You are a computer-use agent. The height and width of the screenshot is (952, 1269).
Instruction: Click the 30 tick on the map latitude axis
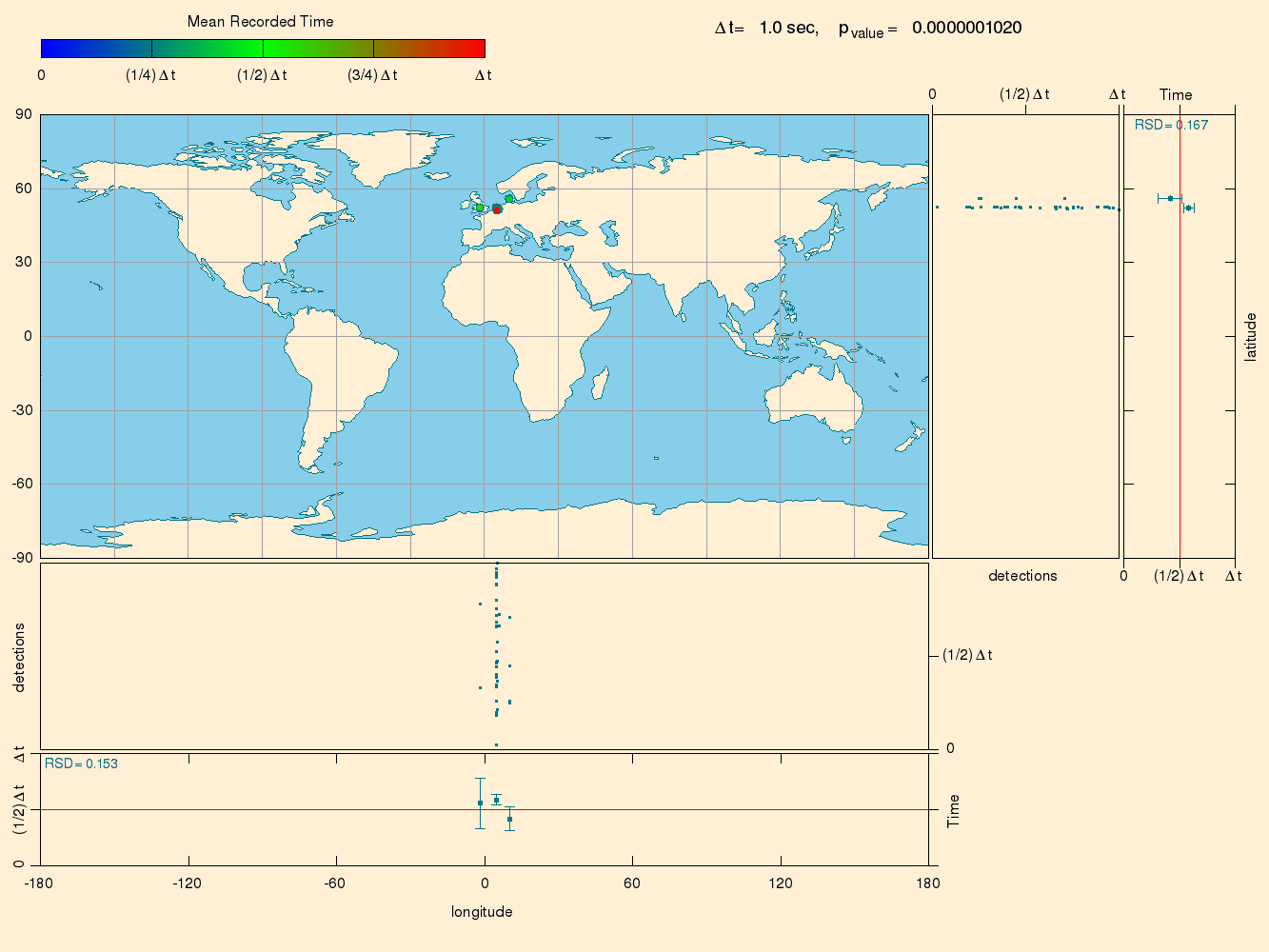[x=23, y=262]
